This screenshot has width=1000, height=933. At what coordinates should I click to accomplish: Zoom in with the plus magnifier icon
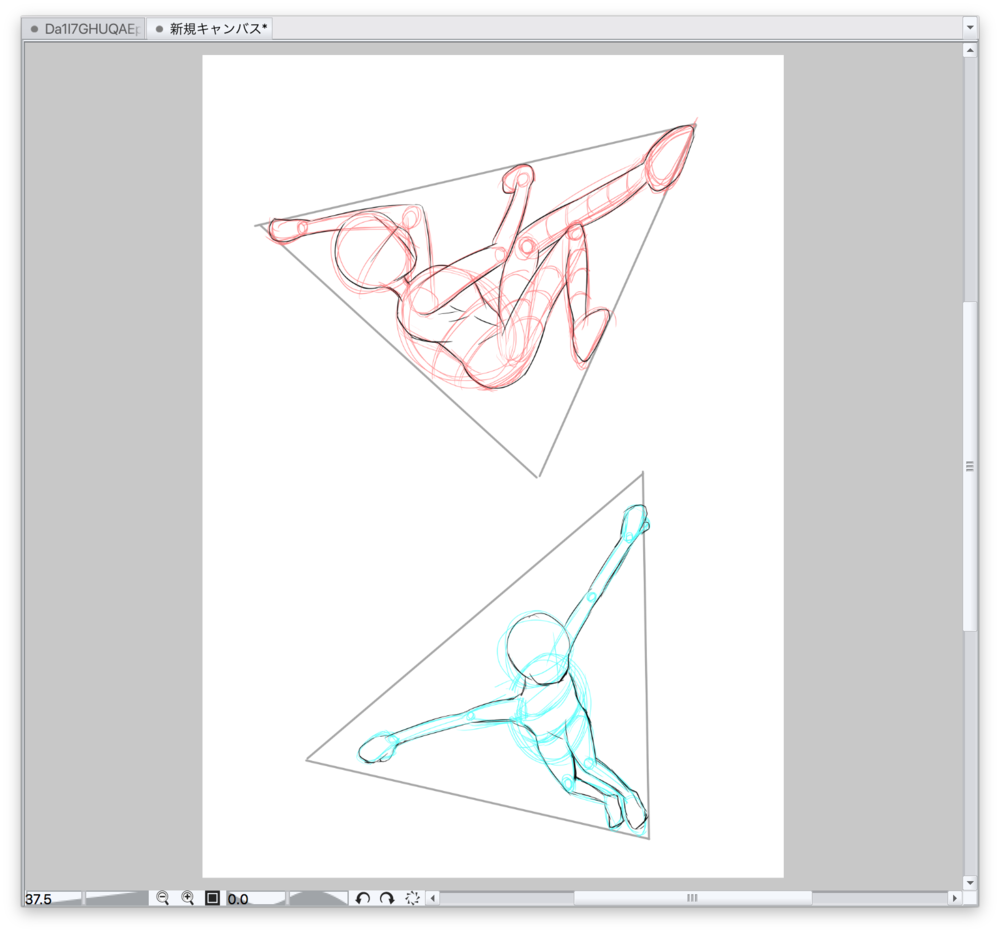pos(188,898)
